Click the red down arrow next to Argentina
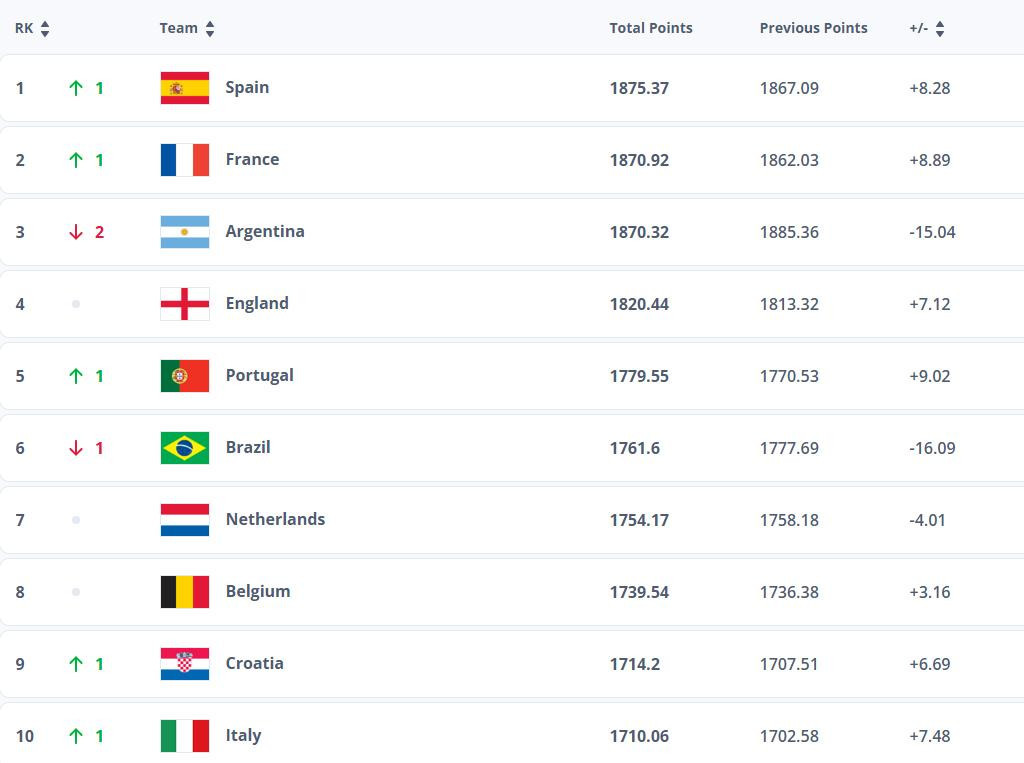 coord(78,231)
